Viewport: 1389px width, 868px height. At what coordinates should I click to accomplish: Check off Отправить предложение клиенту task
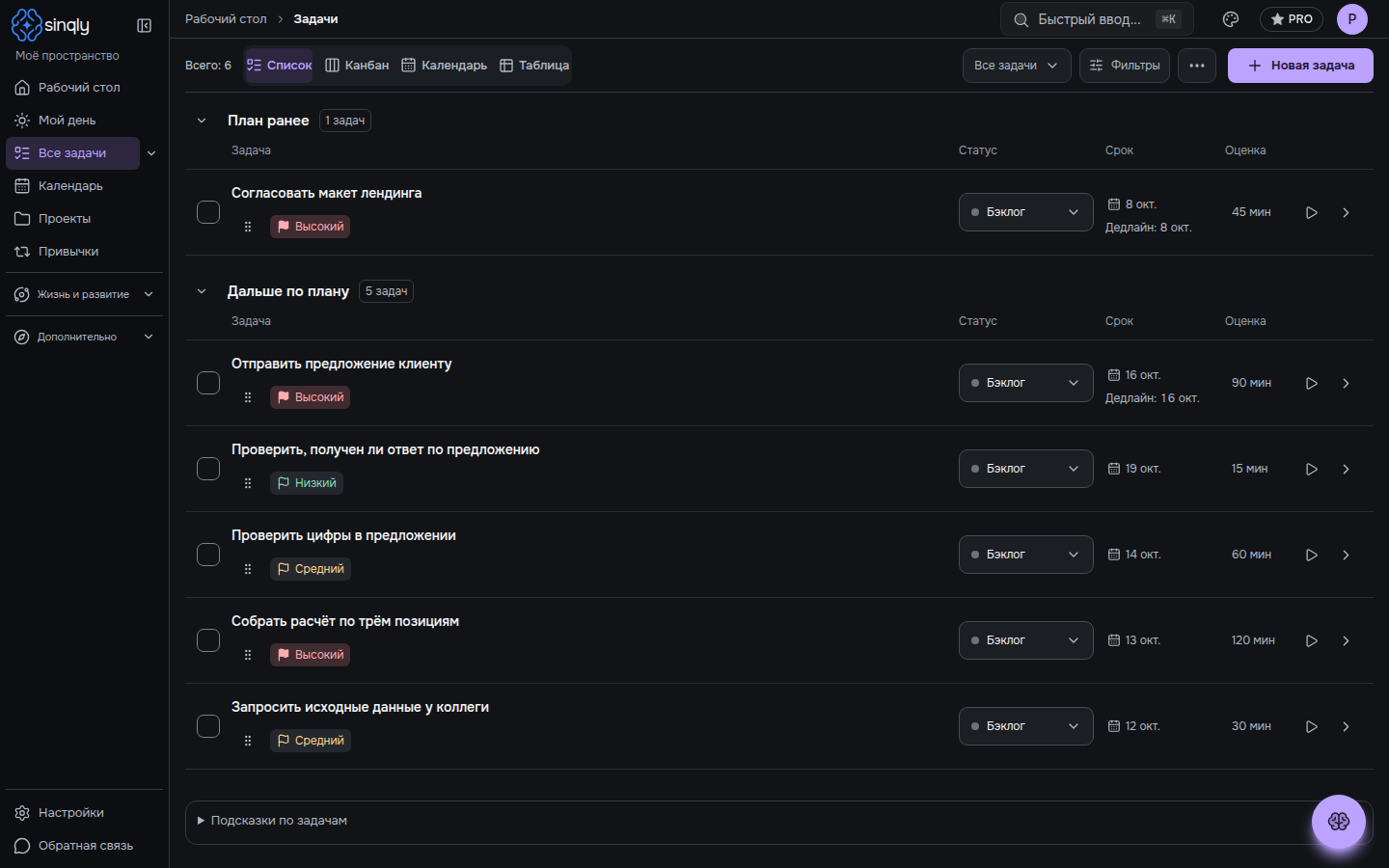pyautogui.click(x=208, y=383)
